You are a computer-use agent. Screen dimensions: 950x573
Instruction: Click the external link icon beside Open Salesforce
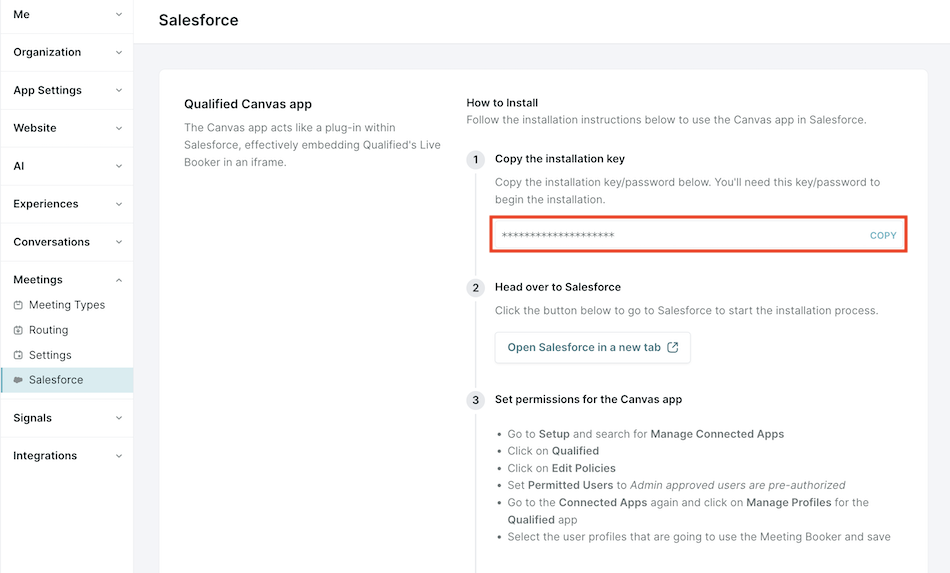click(673, 347)
